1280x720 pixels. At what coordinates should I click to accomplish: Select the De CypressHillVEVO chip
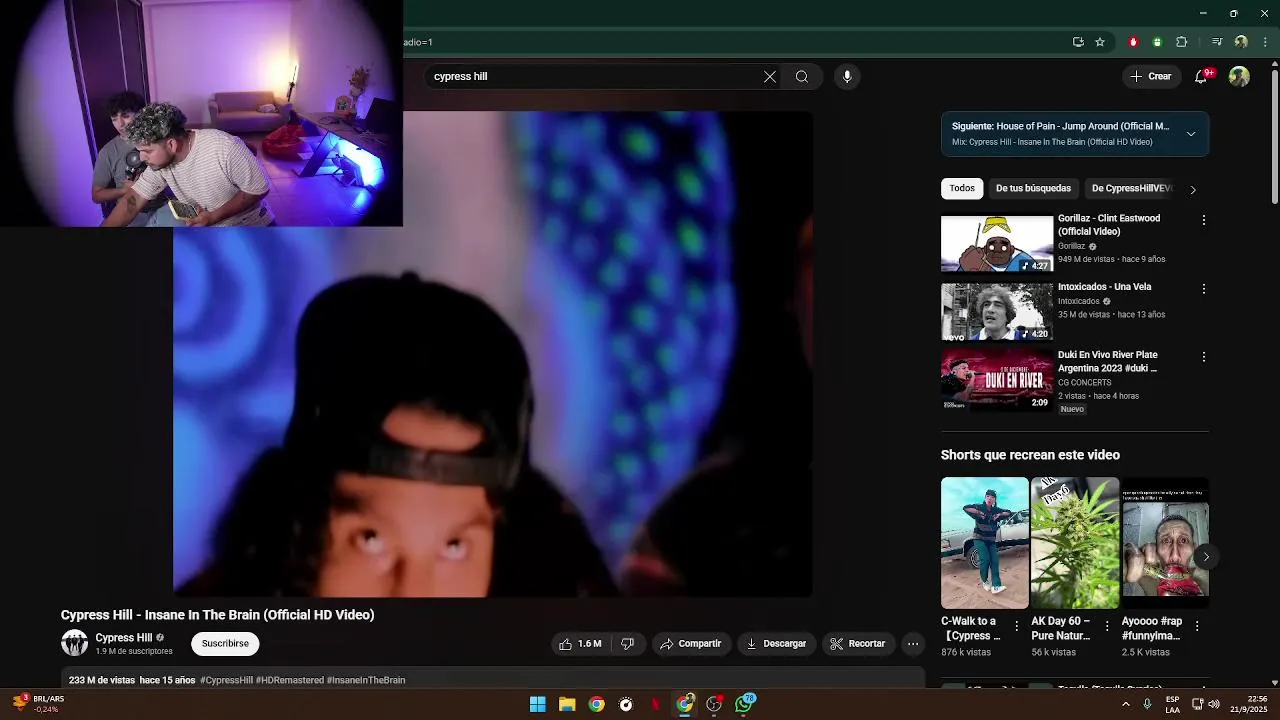click(1131, 188)
